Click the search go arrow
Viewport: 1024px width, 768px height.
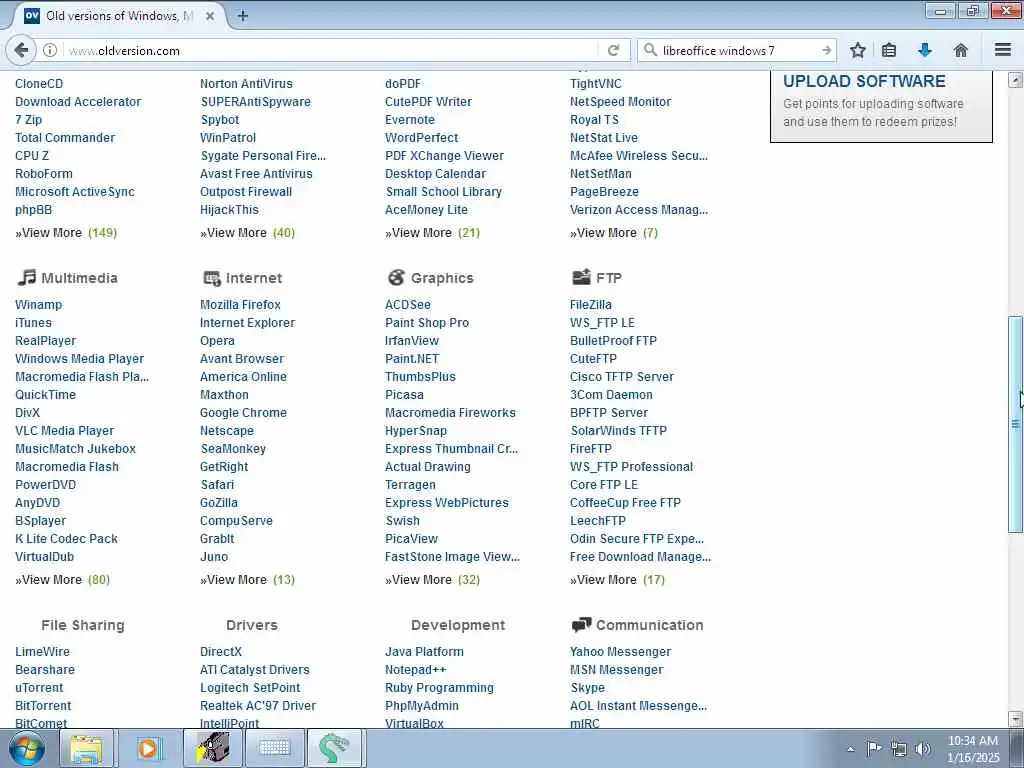pyautogui.click(x=826, y=50)
